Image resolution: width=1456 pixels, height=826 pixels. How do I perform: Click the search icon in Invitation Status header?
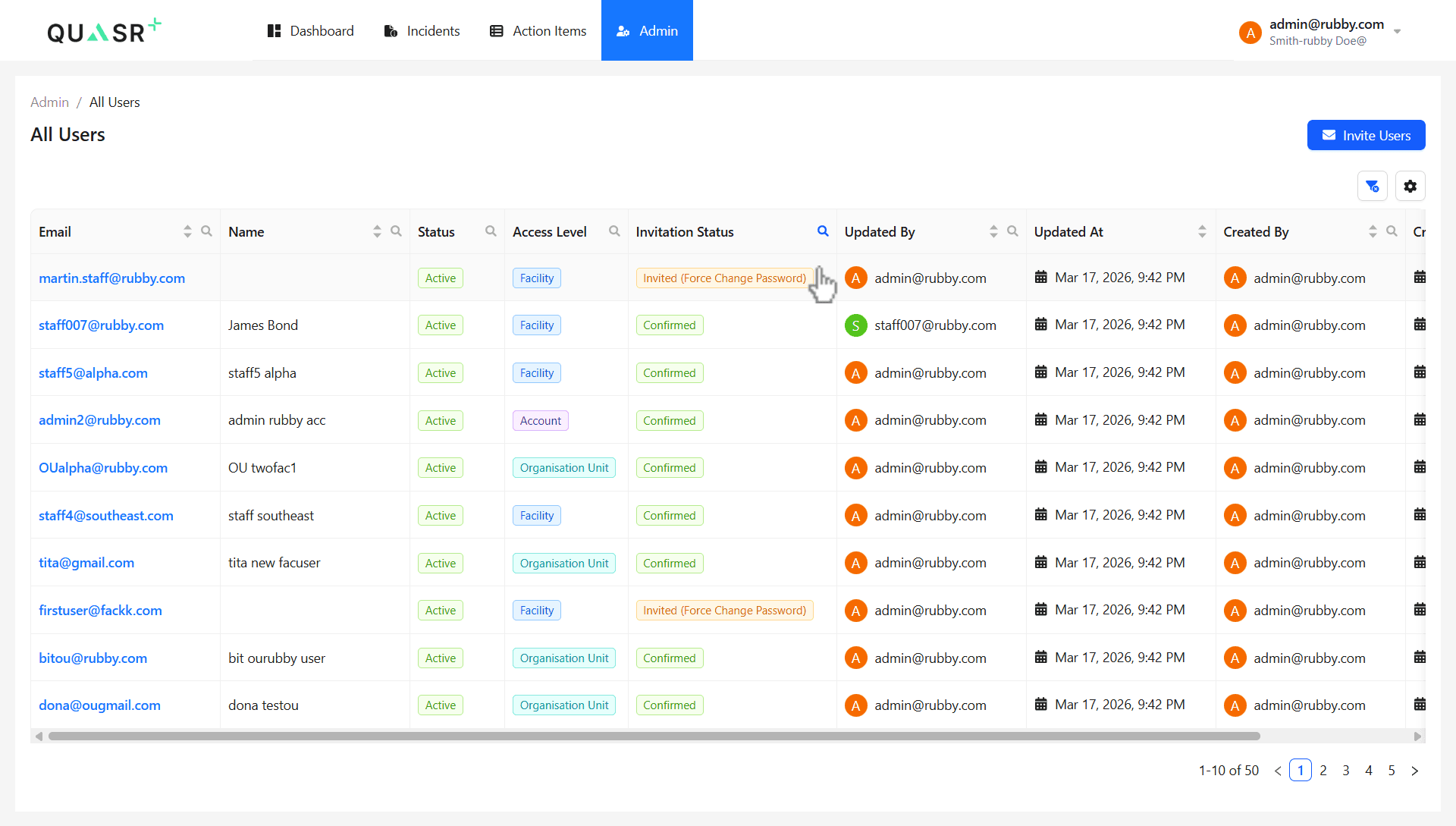[x=823, y=231]
